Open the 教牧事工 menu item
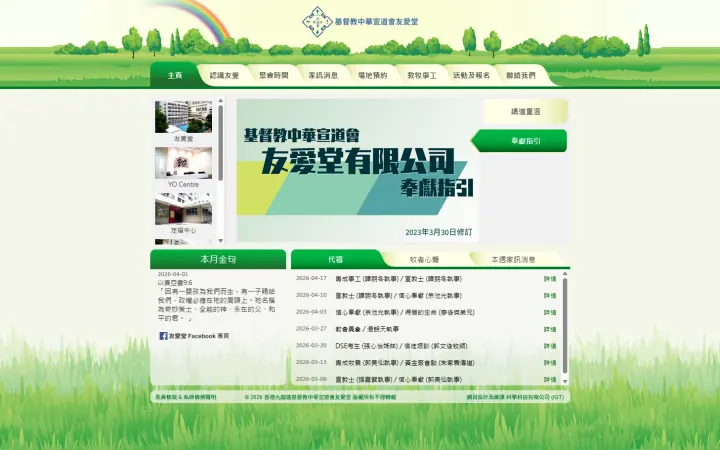This screenshot has height=450, width=720. pos(422,75)
